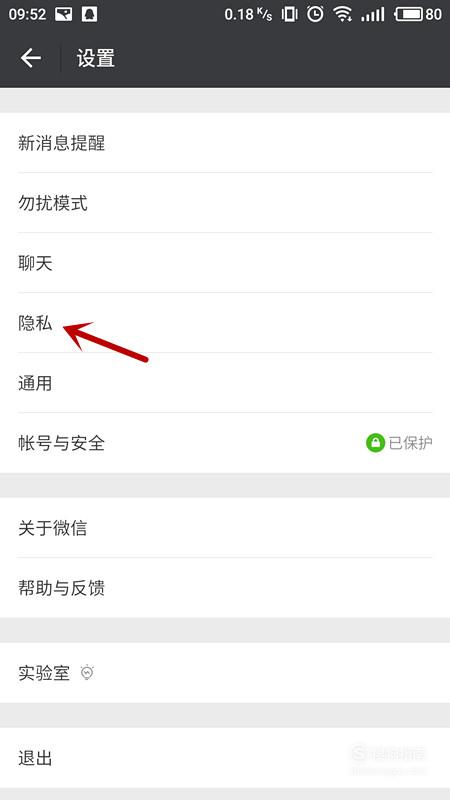Tap the 已保护 status label

click(x=410, y=443)
